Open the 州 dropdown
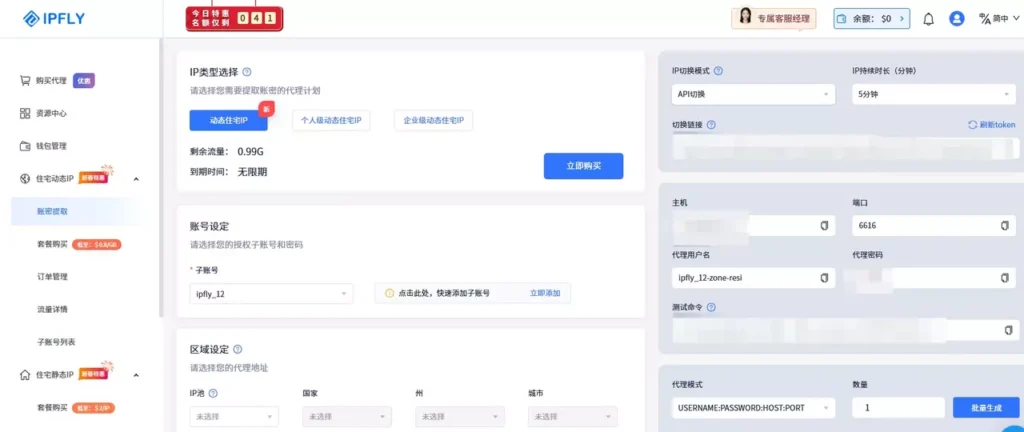 (x=460, y=416)
